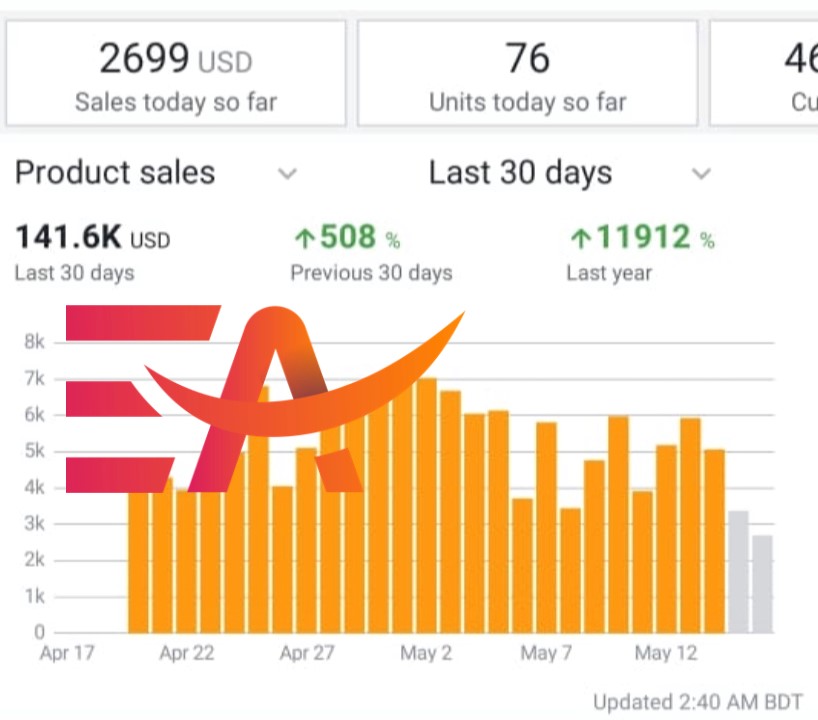Click the May 12 axis date label

[666, 654]
